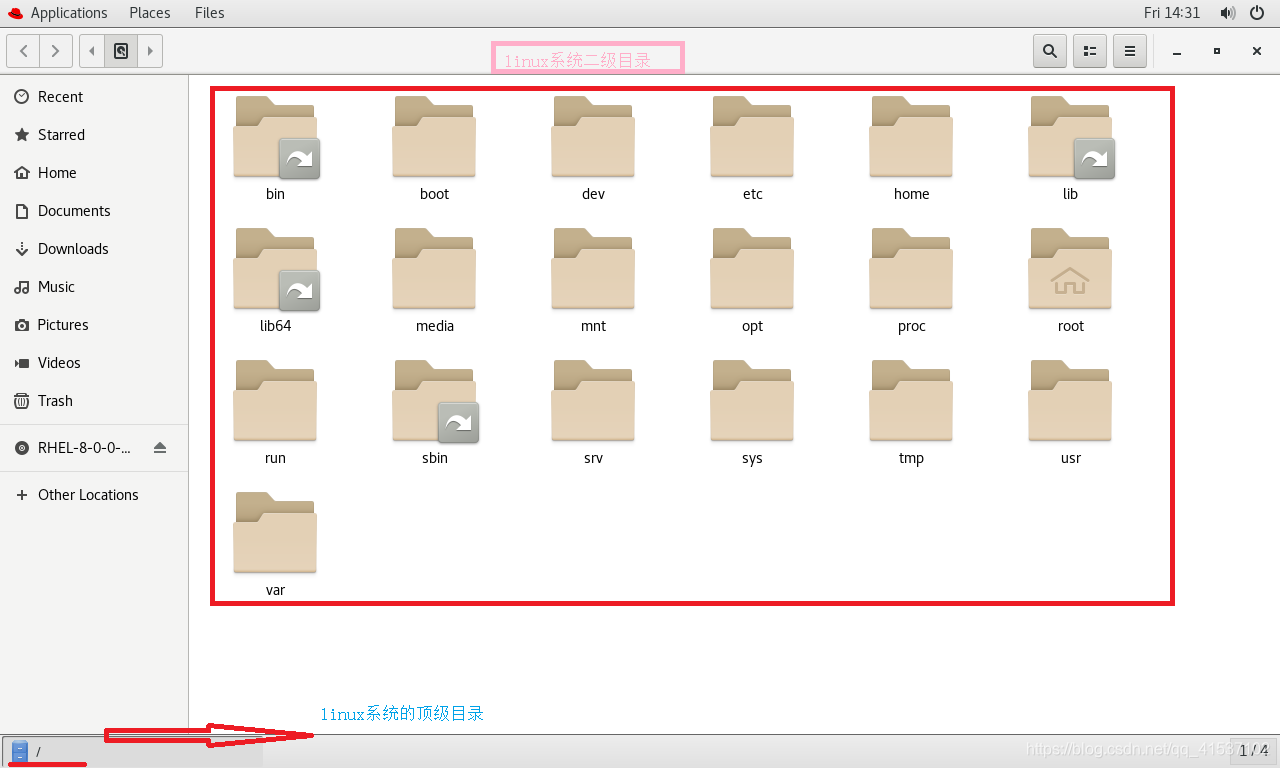Image resolution: width=1280 pixels, height=768 pixels.
Task: Go to Home in the sidebar
Action: coord(94,173)
